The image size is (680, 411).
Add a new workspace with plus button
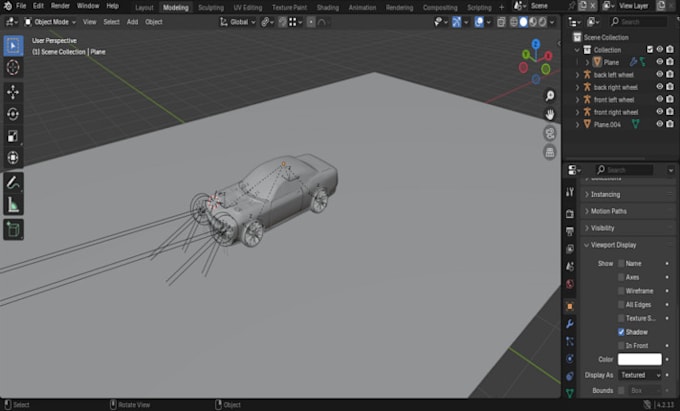click(501, 7)
